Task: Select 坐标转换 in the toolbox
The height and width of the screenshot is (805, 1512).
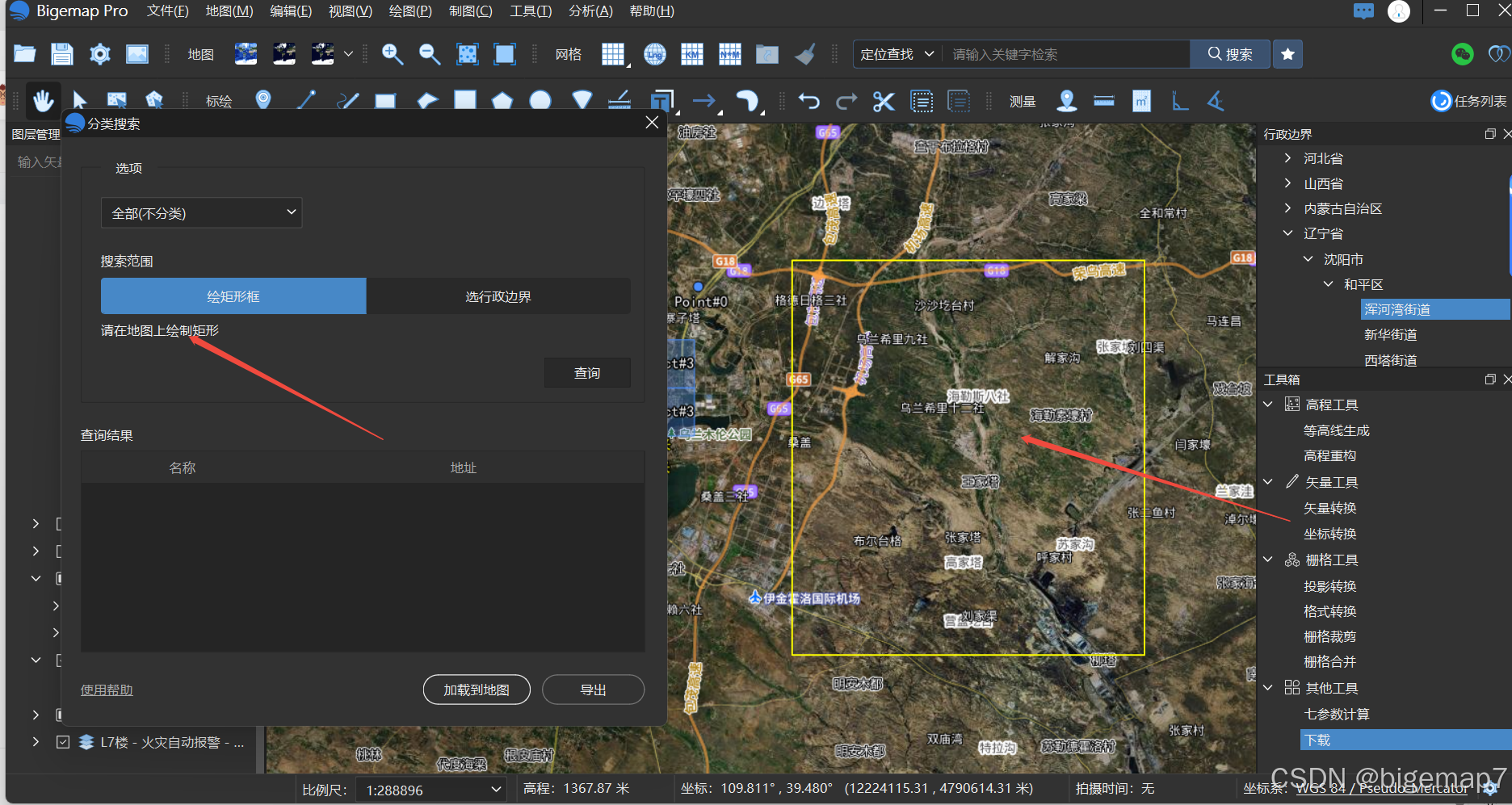Action: 1329,534
